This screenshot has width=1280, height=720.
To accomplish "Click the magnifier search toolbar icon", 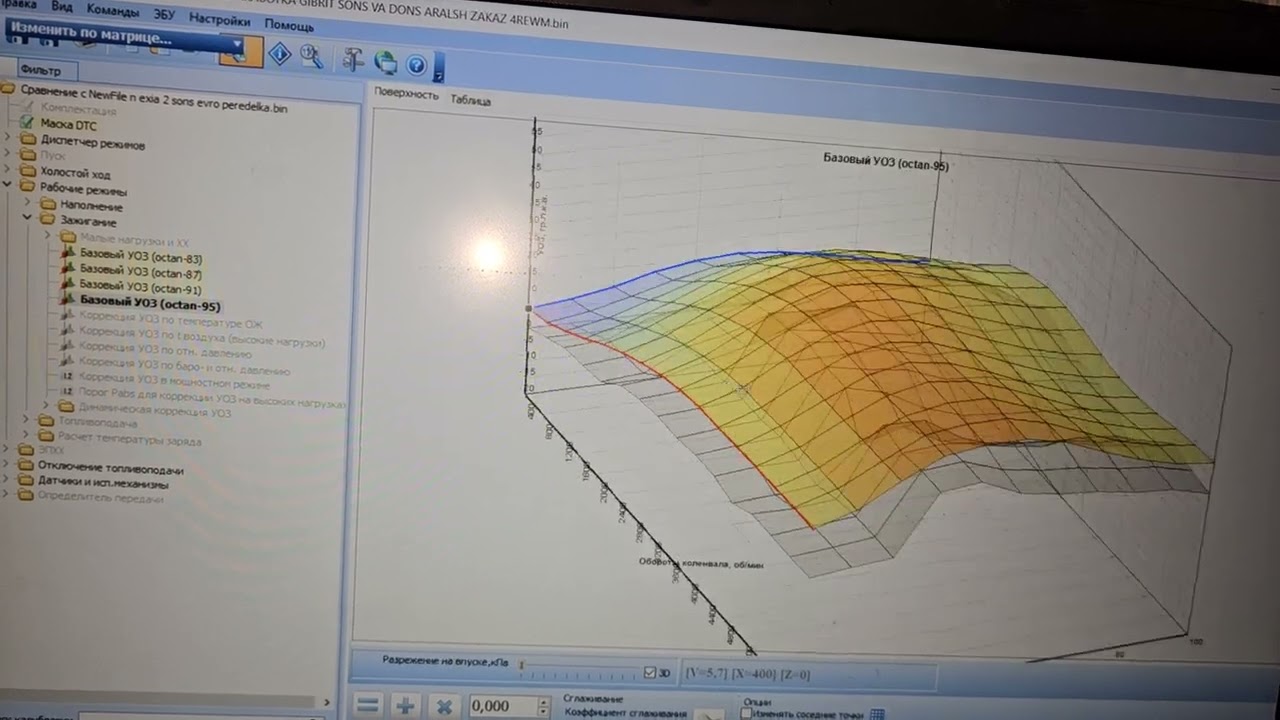I will tap(311, 57).
